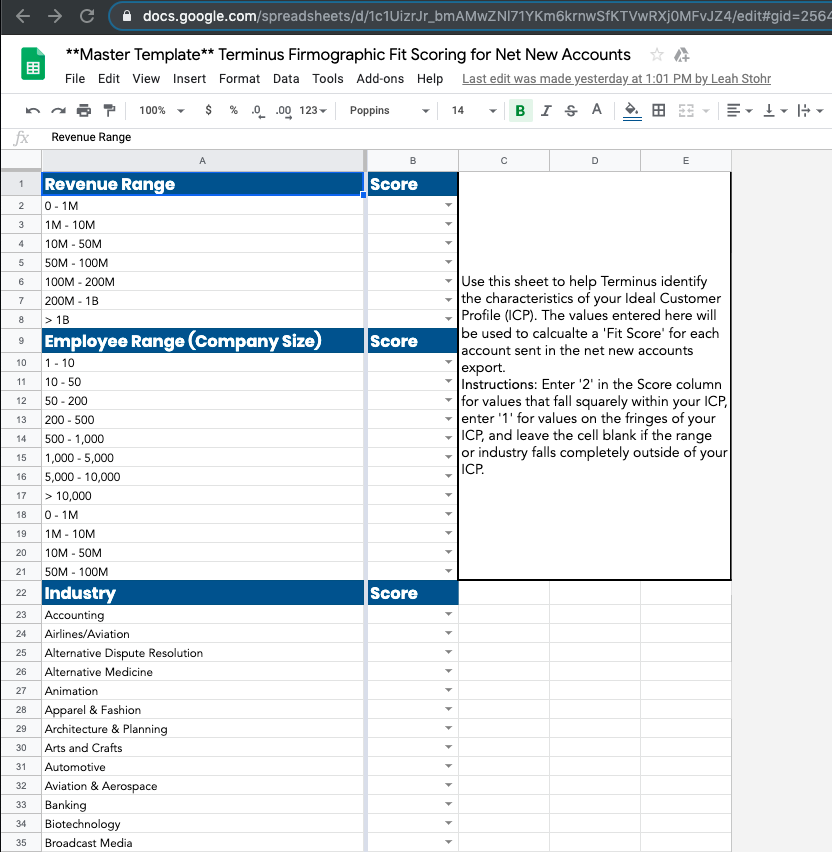Open horizontal align options
This screenshot has width=832, height=852.
[739, 111]
